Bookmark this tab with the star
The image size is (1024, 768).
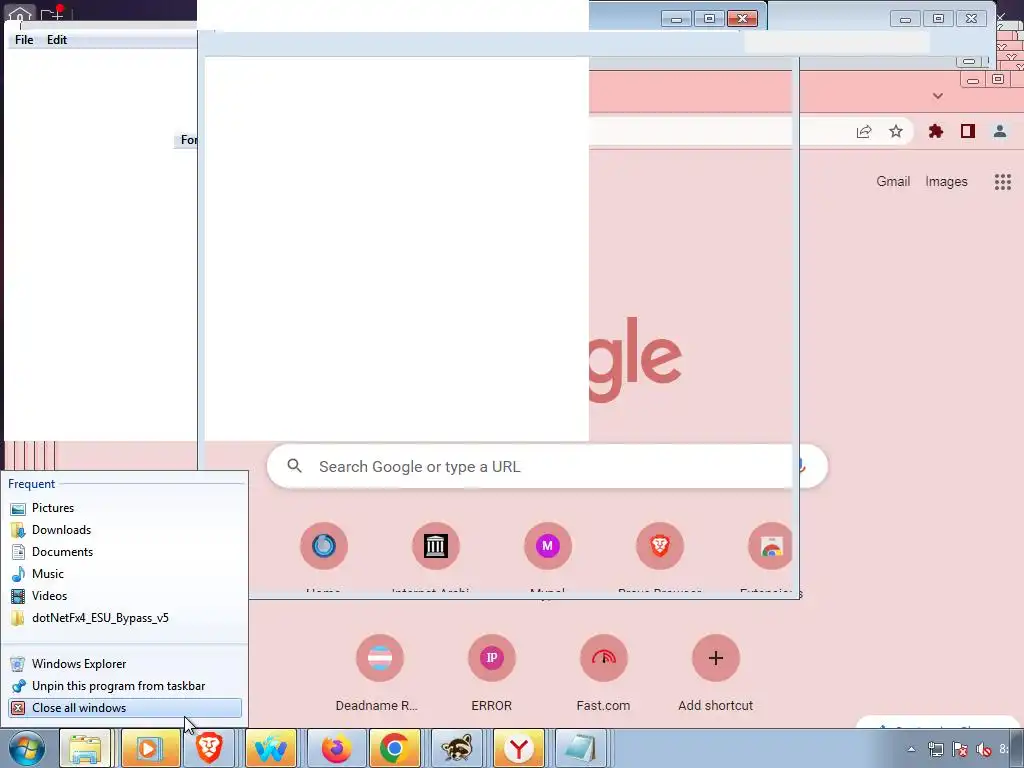tap(896, 132)
